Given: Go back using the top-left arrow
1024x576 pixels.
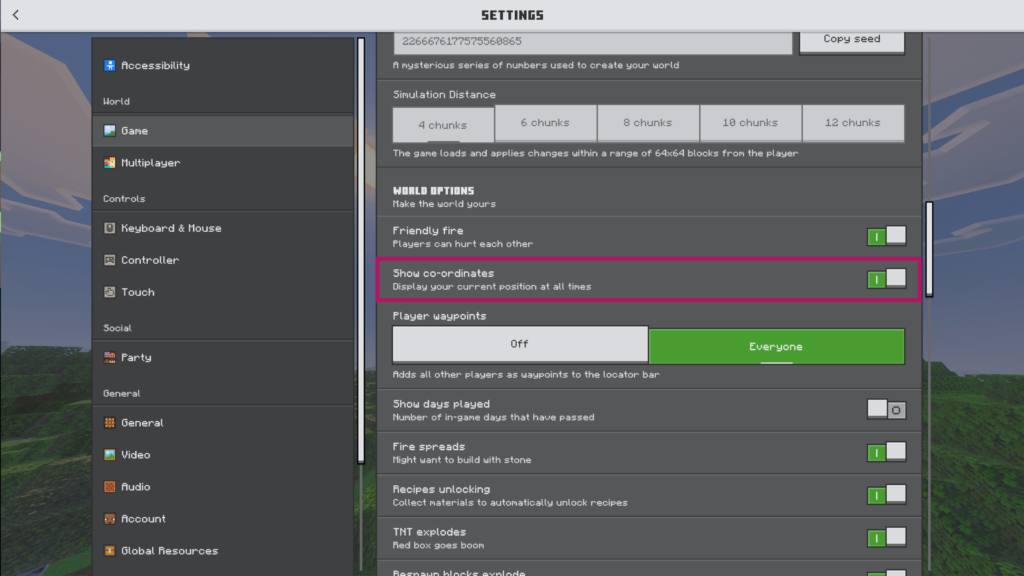Looking at the screenshot, I should point(16,14).
